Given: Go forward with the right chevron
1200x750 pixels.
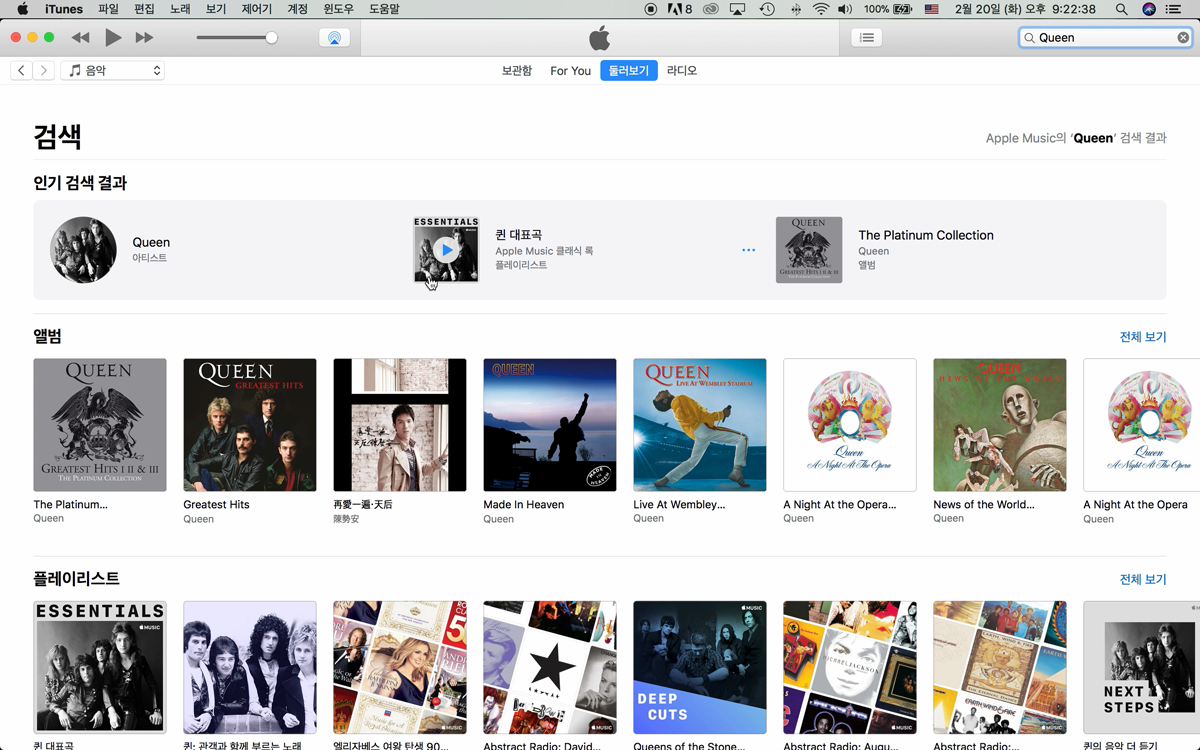Looking at the screenshot, I should click(43, 71).
